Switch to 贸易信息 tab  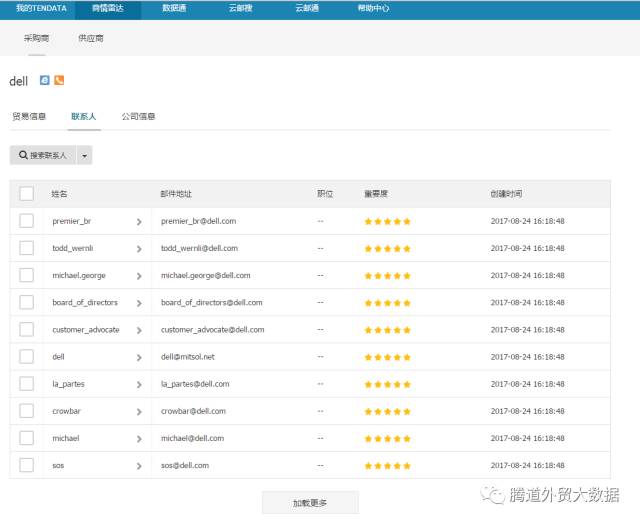tap(29, 116)
